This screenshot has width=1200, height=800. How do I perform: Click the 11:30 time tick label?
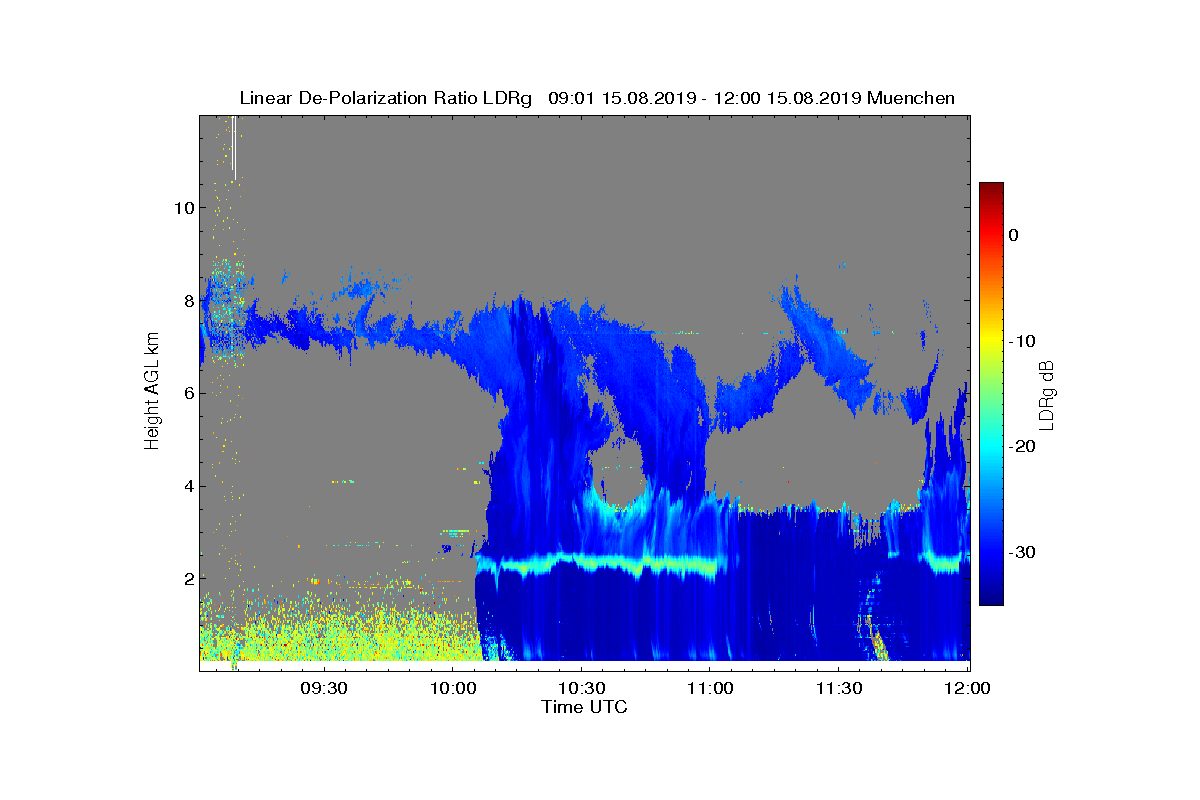coord(838,688)
